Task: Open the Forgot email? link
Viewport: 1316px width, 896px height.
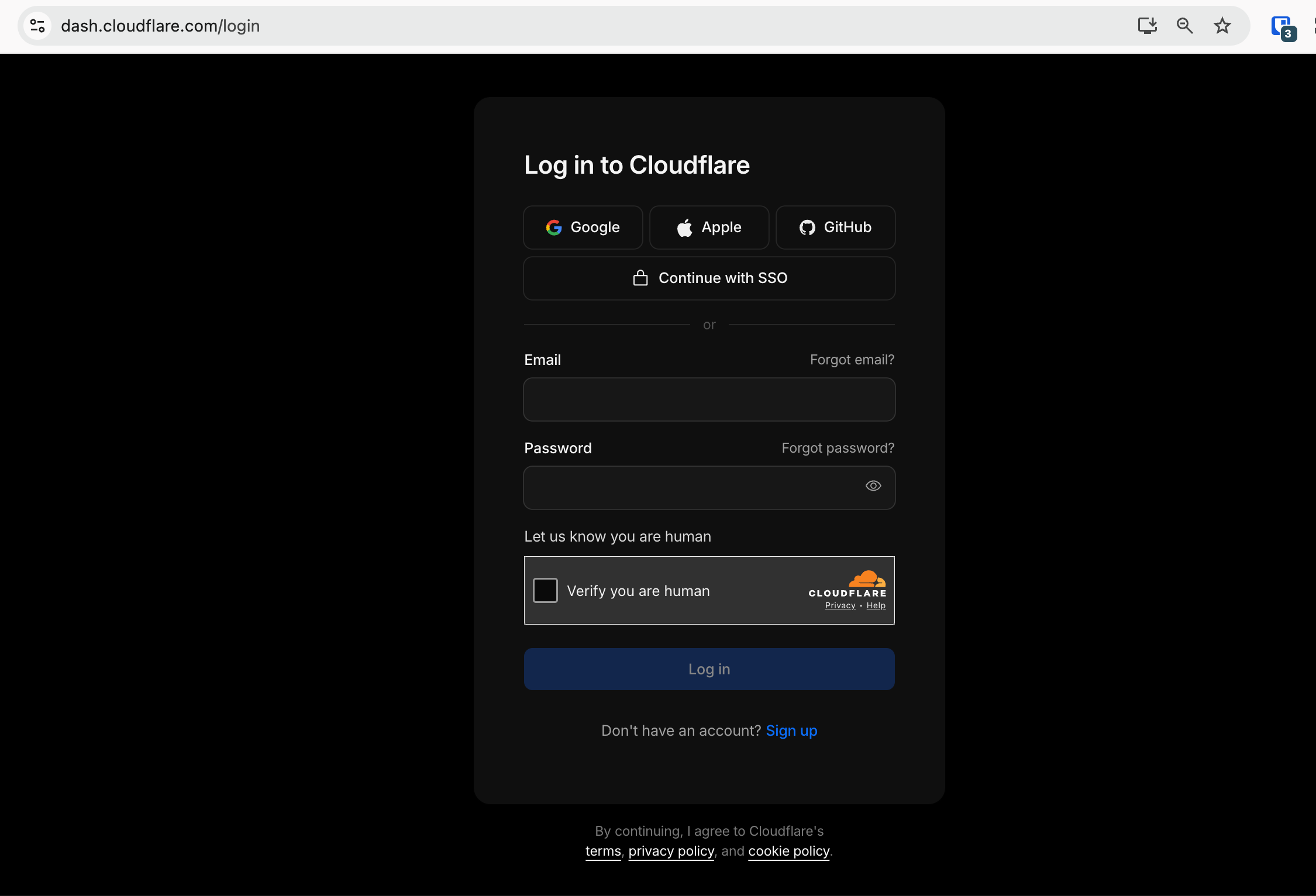Action: click(x=852, y=360)
